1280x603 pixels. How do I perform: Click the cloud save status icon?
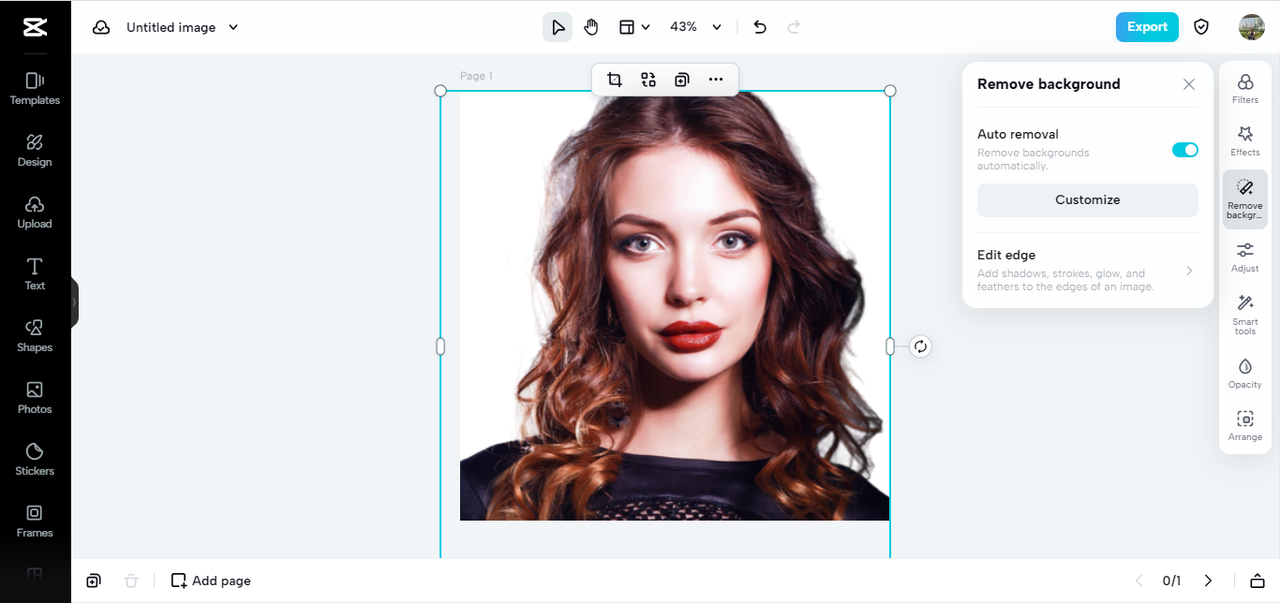click(101, 27)
